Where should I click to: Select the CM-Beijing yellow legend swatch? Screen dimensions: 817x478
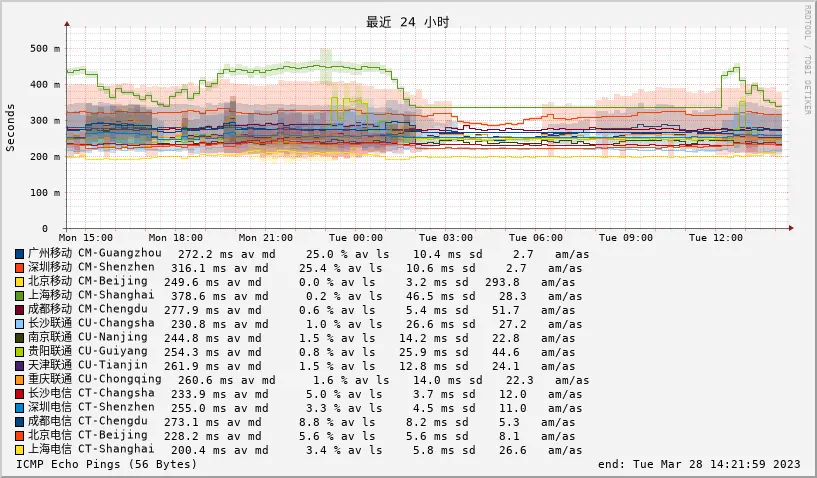tap(19, 282)
